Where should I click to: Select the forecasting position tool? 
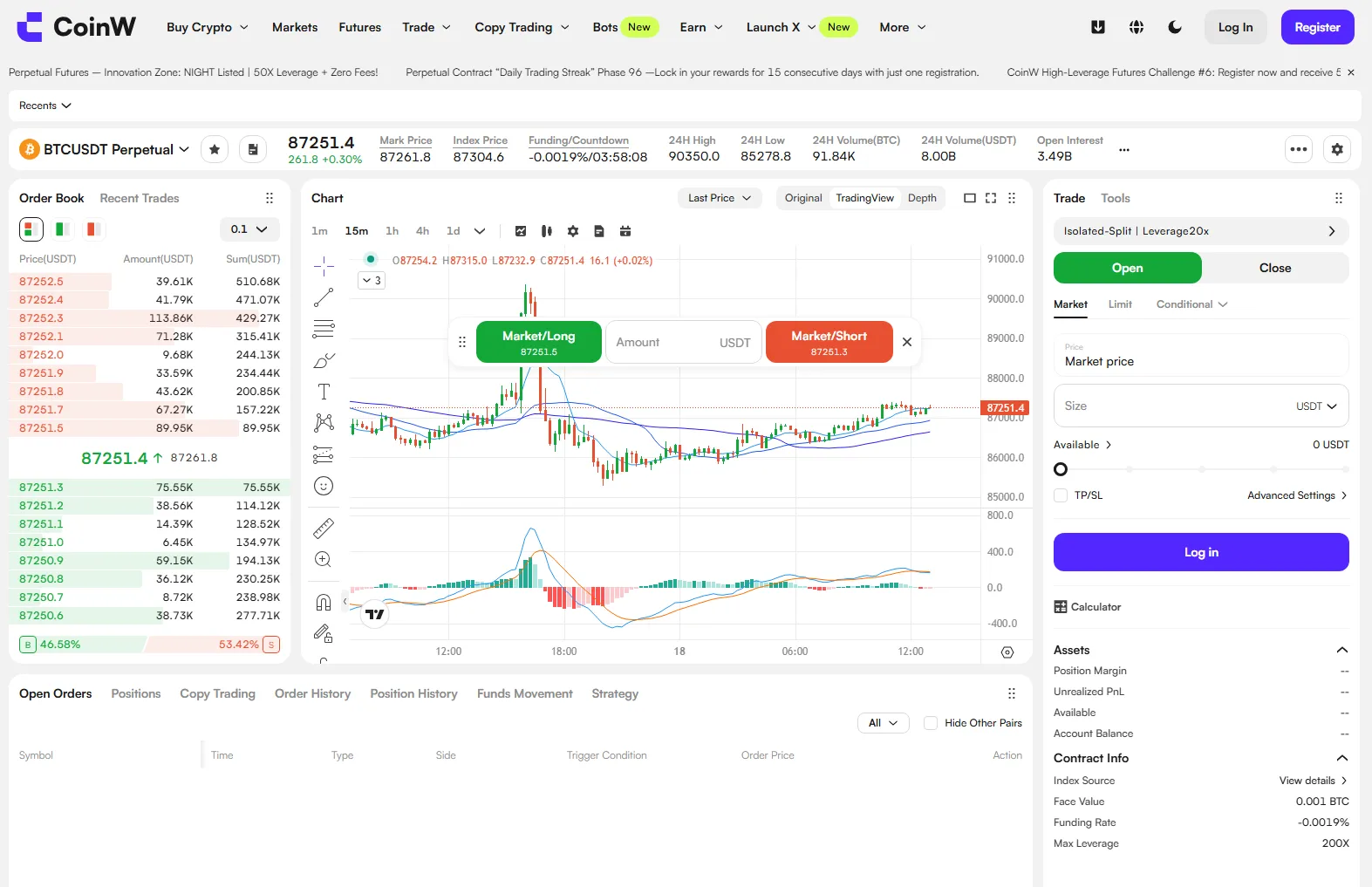click(x=324, y=454)
